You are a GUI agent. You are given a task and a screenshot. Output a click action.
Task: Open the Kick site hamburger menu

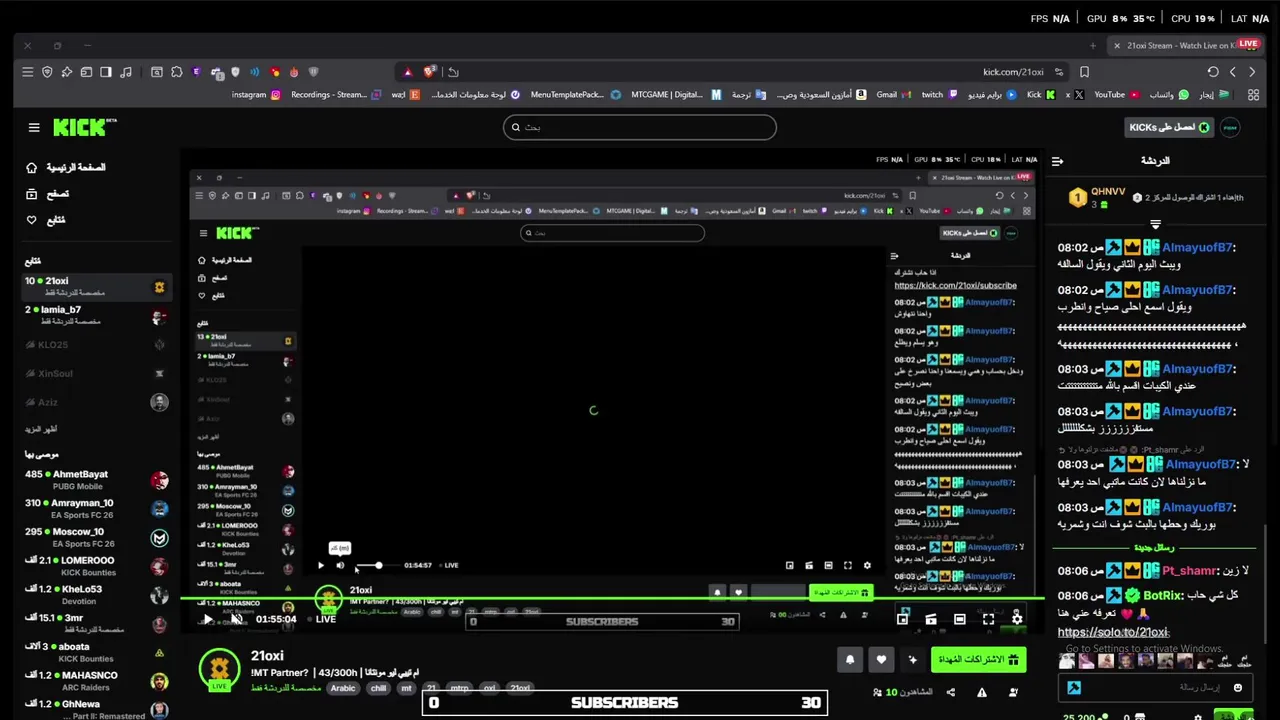pos(34,127)
